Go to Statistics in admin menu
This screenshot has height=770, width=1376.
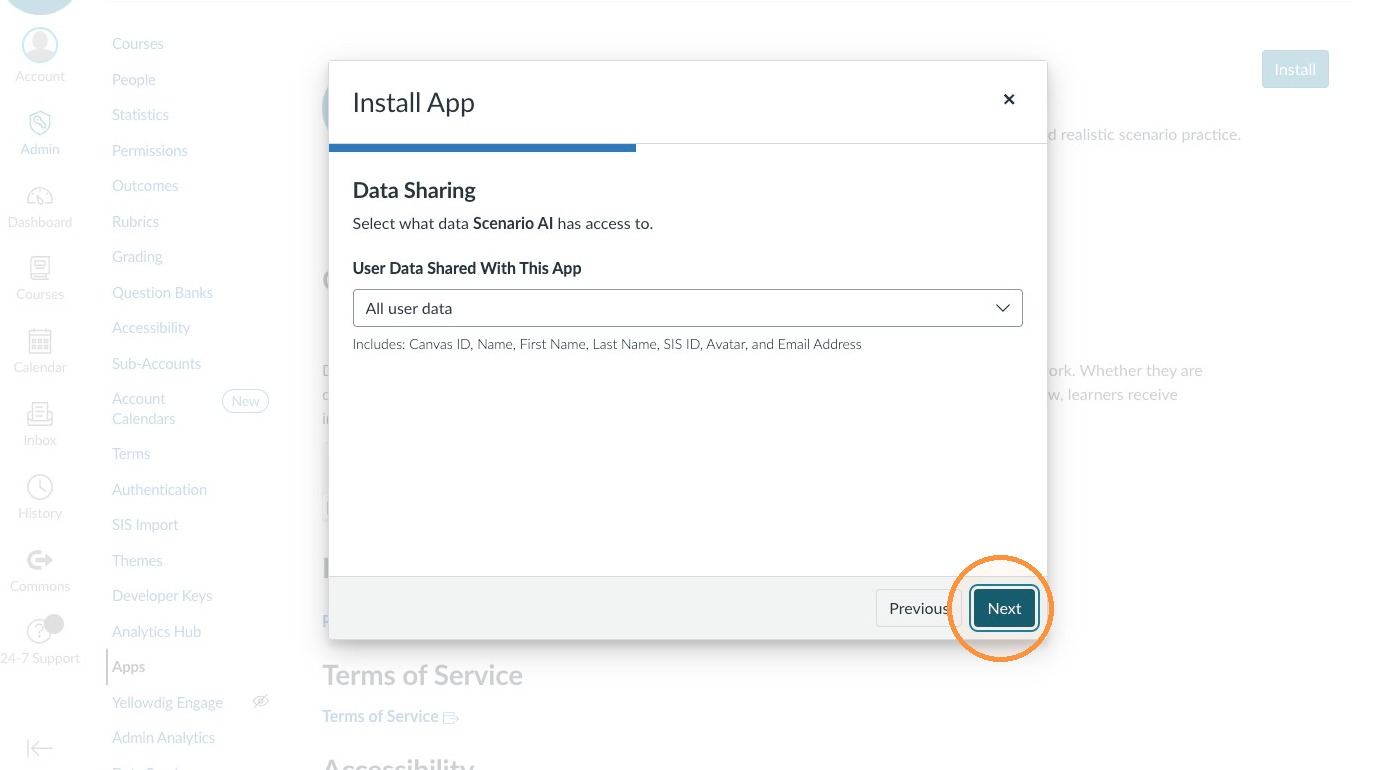point(140,115)
